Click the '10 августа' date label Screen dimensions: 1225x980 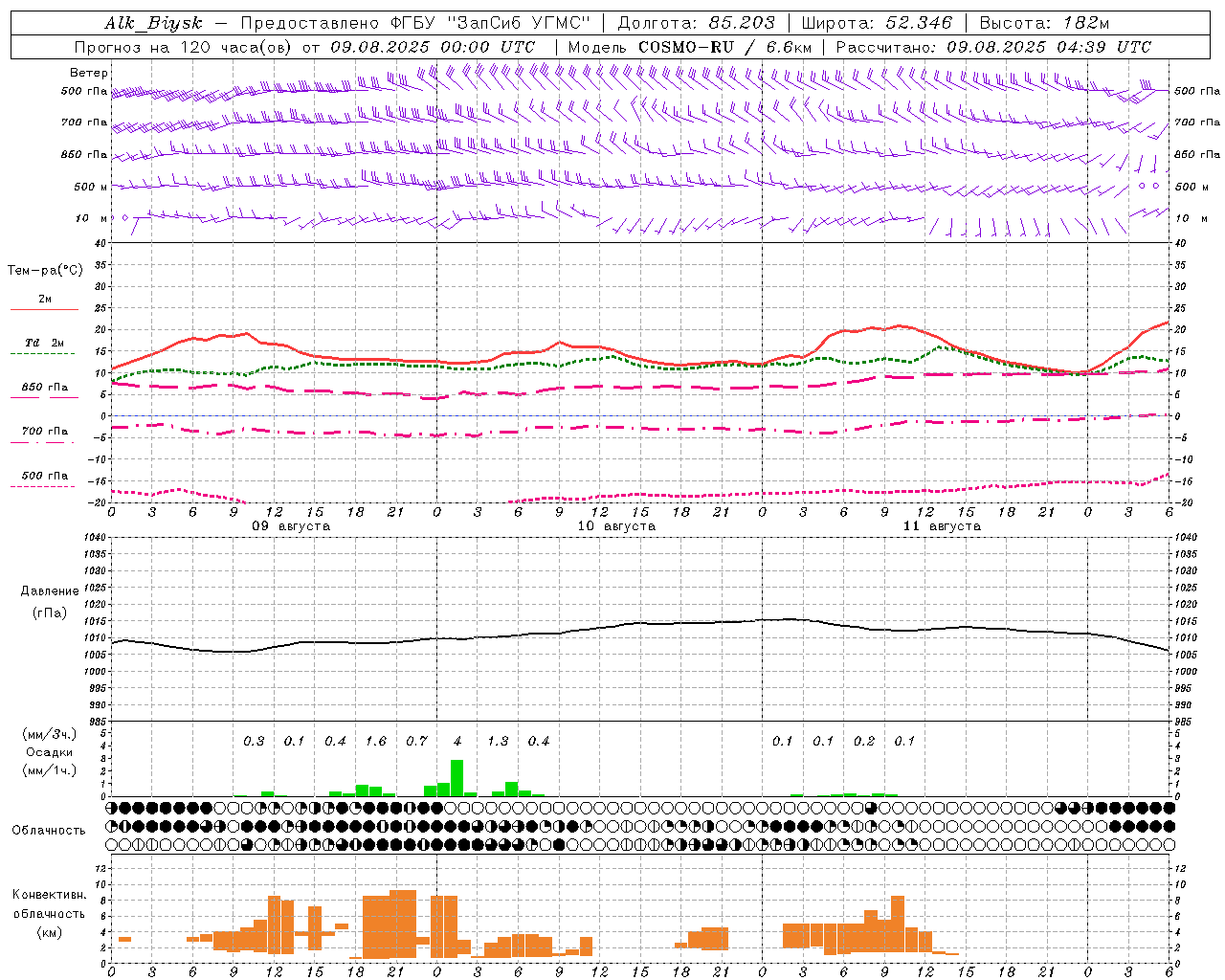coord(615,526)
